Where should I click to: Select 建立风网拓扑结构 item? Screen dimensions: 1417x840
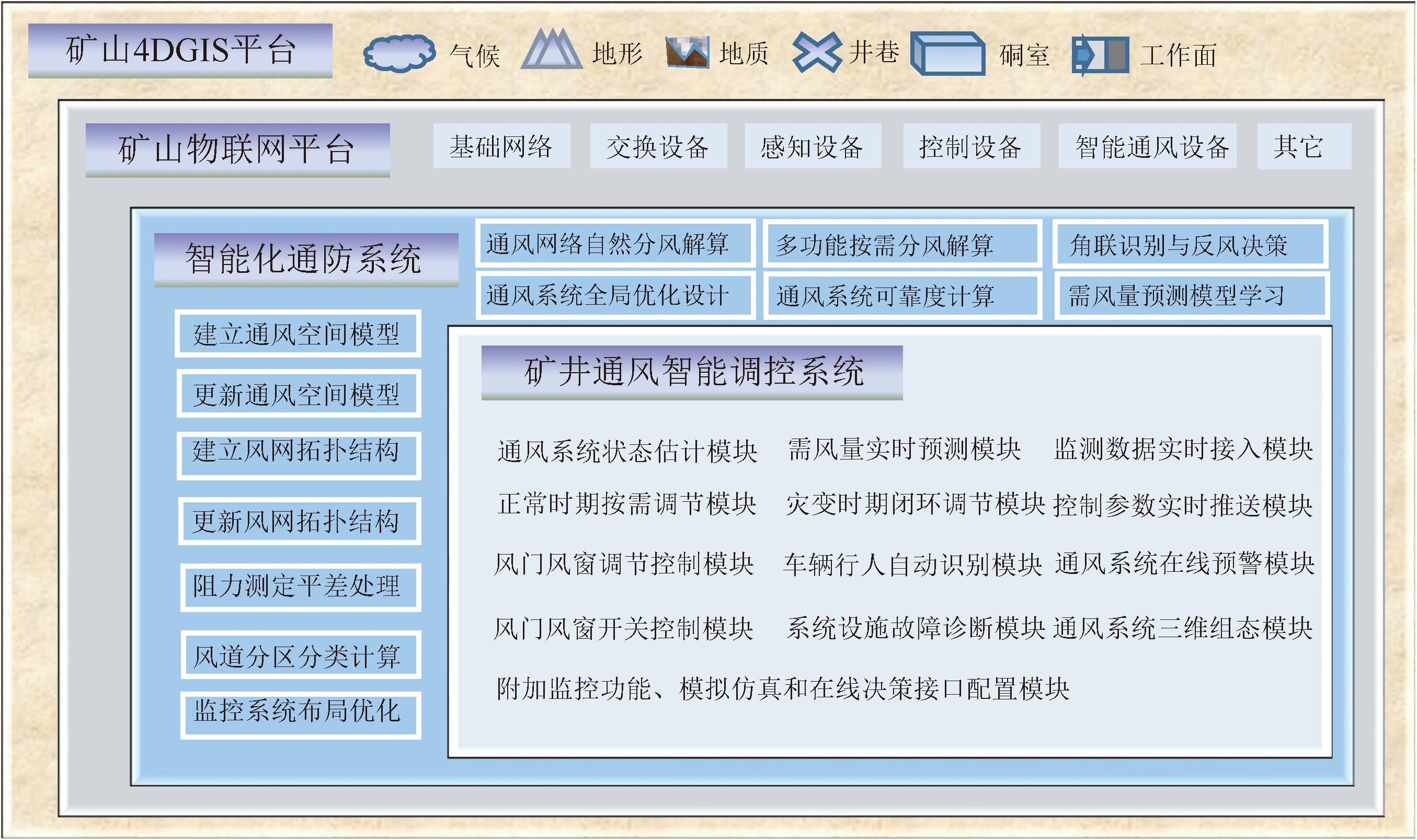[x=299, y=456]
